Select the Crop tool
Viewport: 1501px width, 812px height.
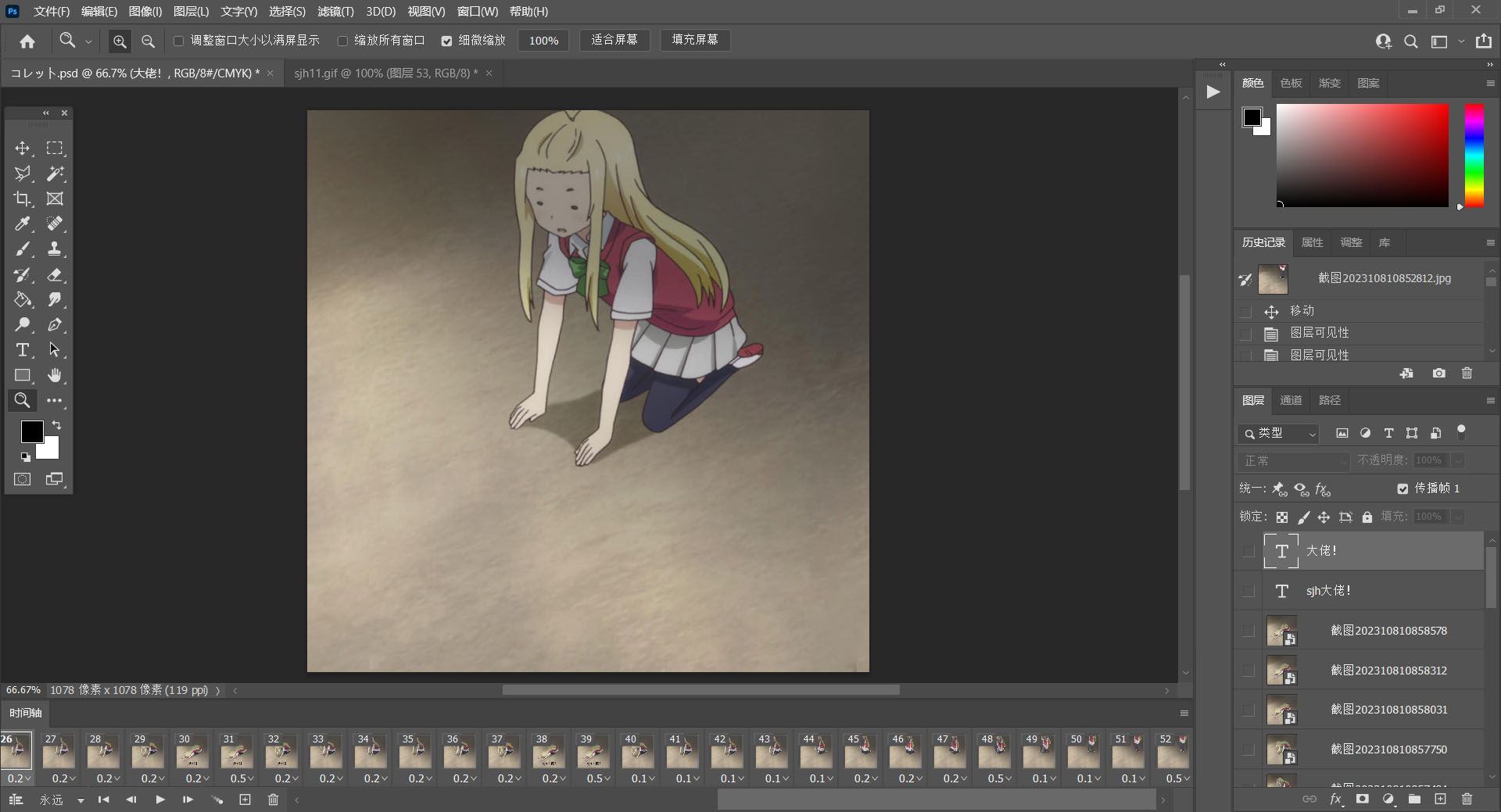23,199
